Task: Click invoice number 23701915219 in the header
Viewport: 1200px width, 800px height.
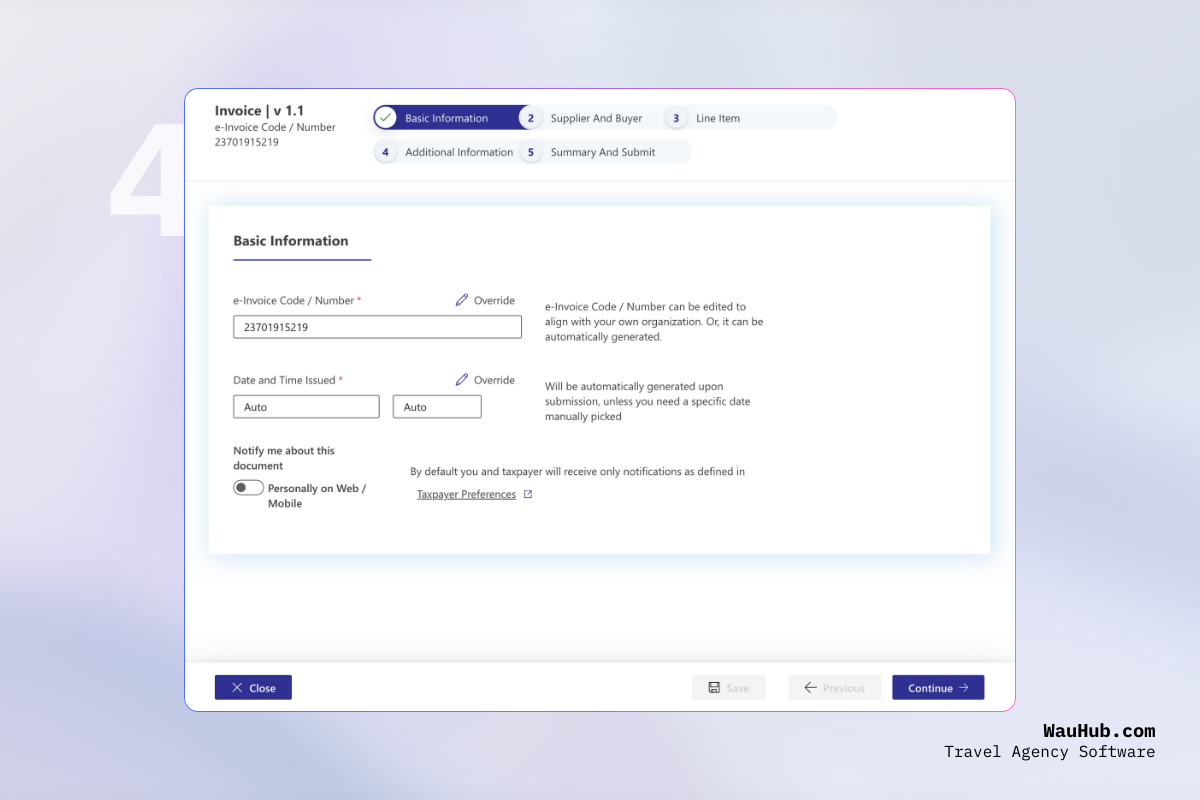Action: coord(247,142)
